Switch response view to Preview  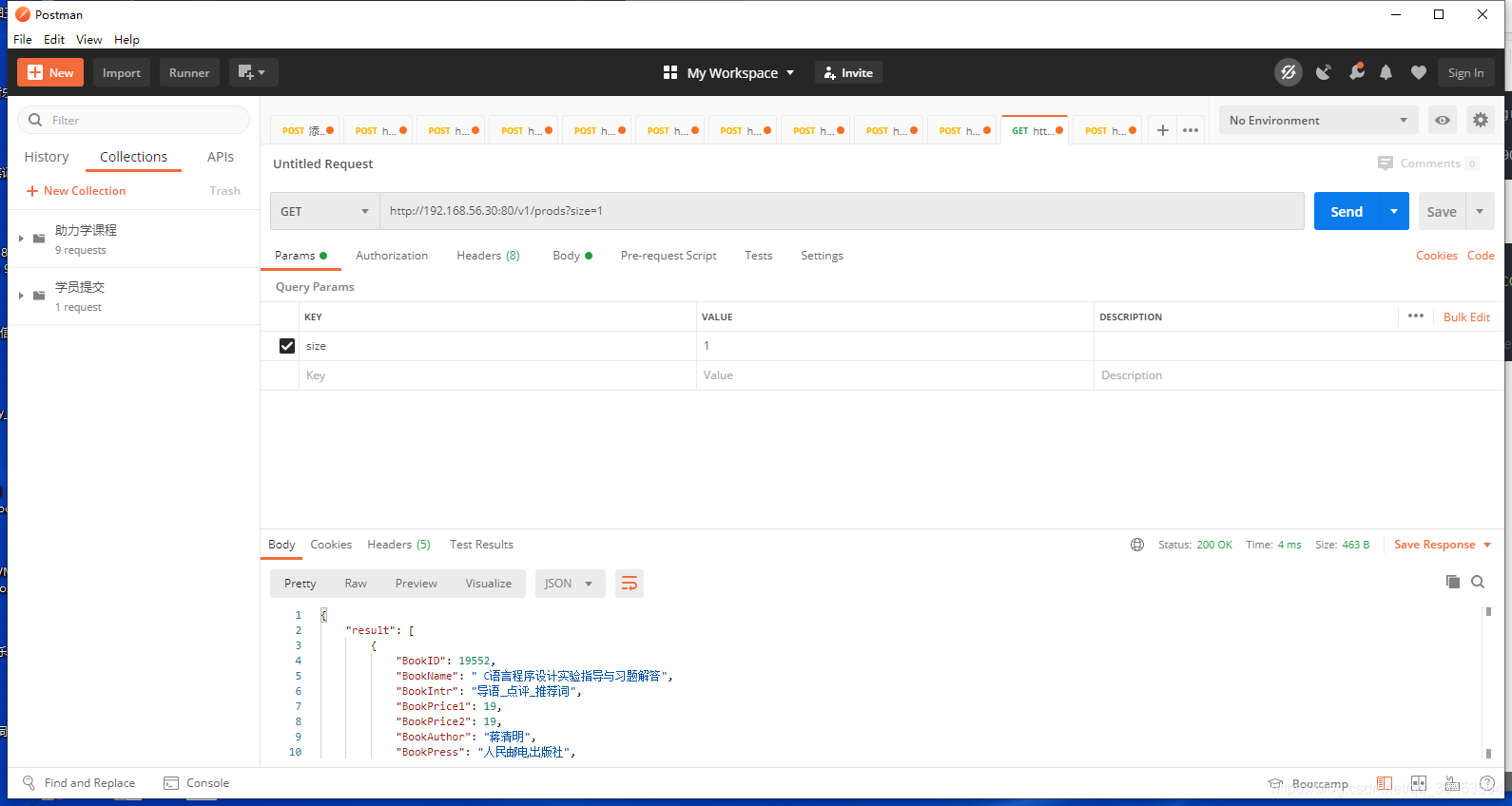[417, 584]
